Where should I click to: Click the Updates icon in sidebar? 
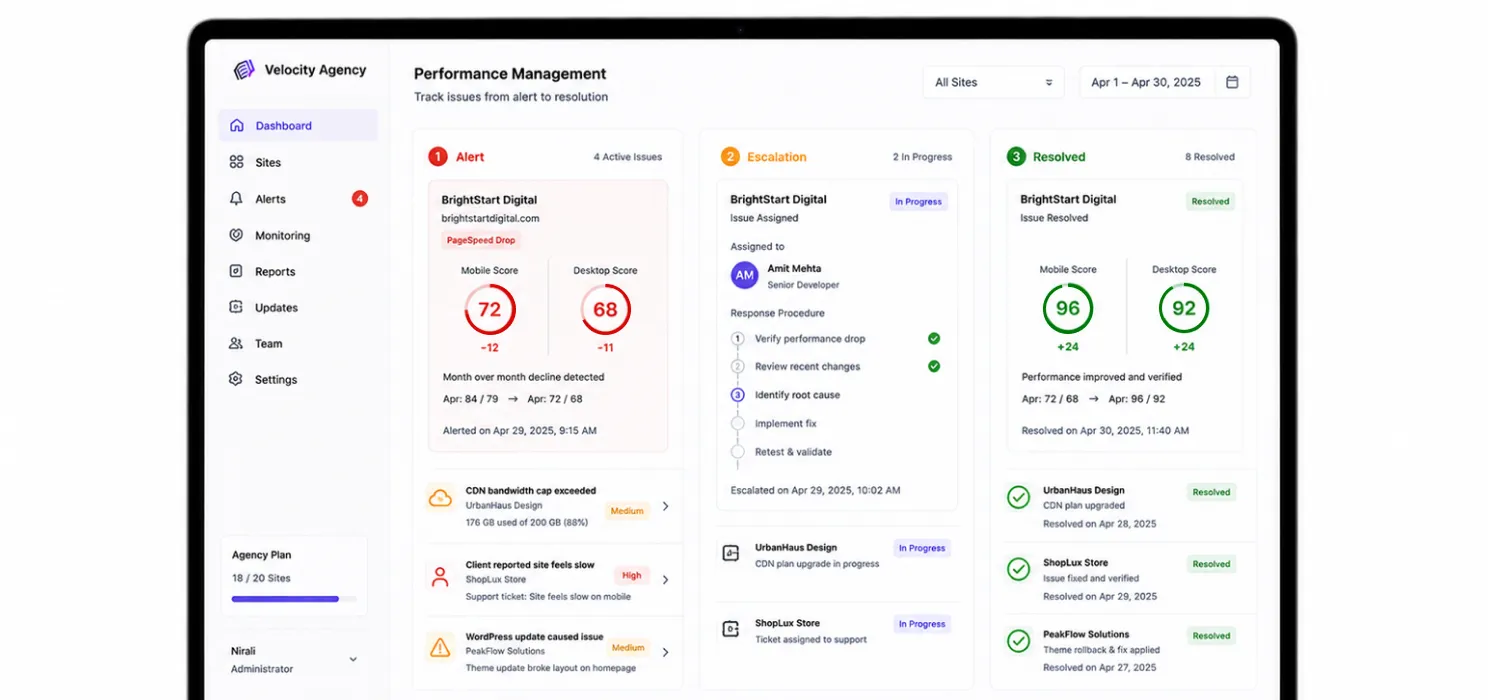coord(236,307)
